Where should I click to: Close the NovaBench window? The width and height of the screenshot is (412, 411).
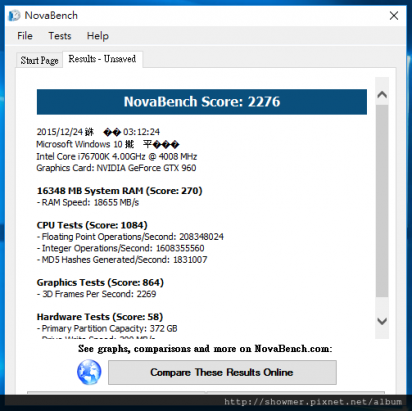coord(394,15)
